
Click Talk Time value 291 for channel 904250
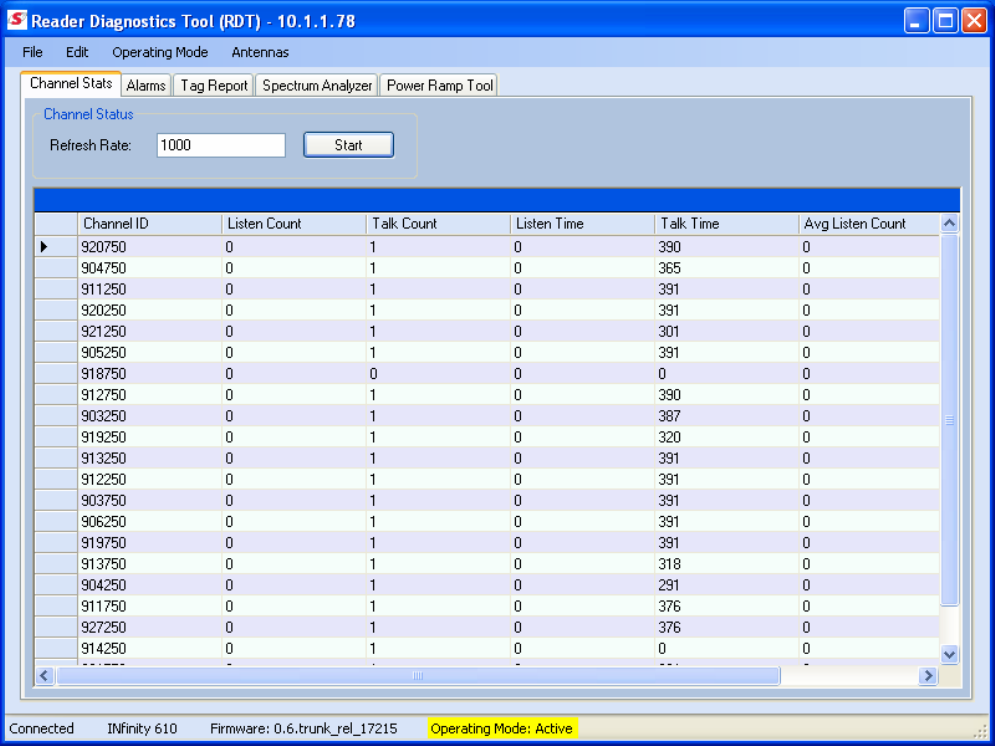[726, 585]
